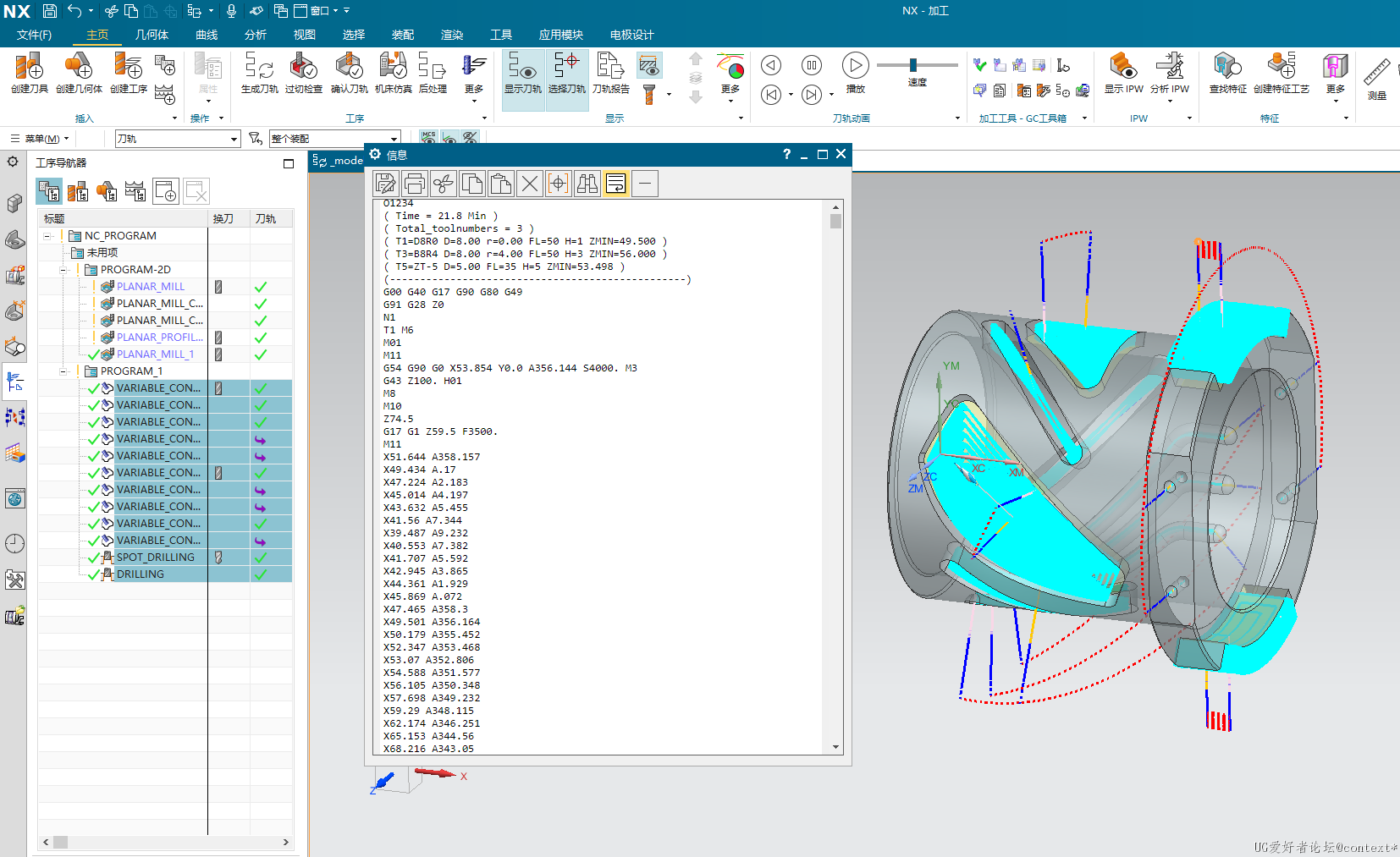
Task: Click the help ? button of the 信息 window
Action: point(786,154)
